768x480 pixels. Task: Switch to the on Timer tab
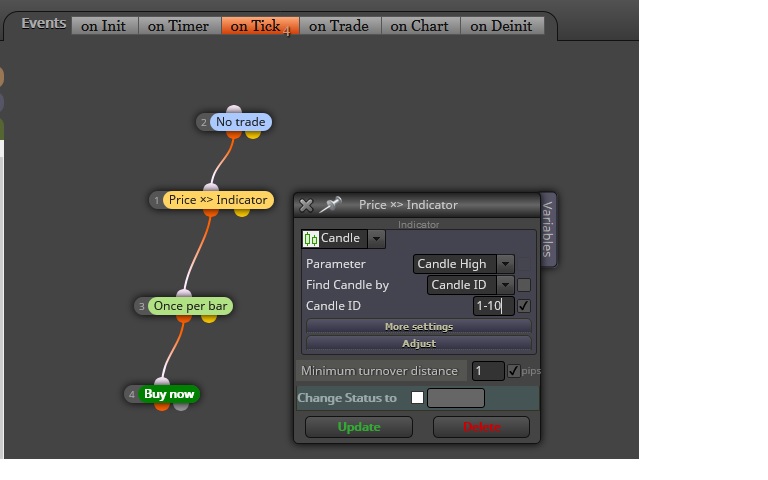point(179,26)
